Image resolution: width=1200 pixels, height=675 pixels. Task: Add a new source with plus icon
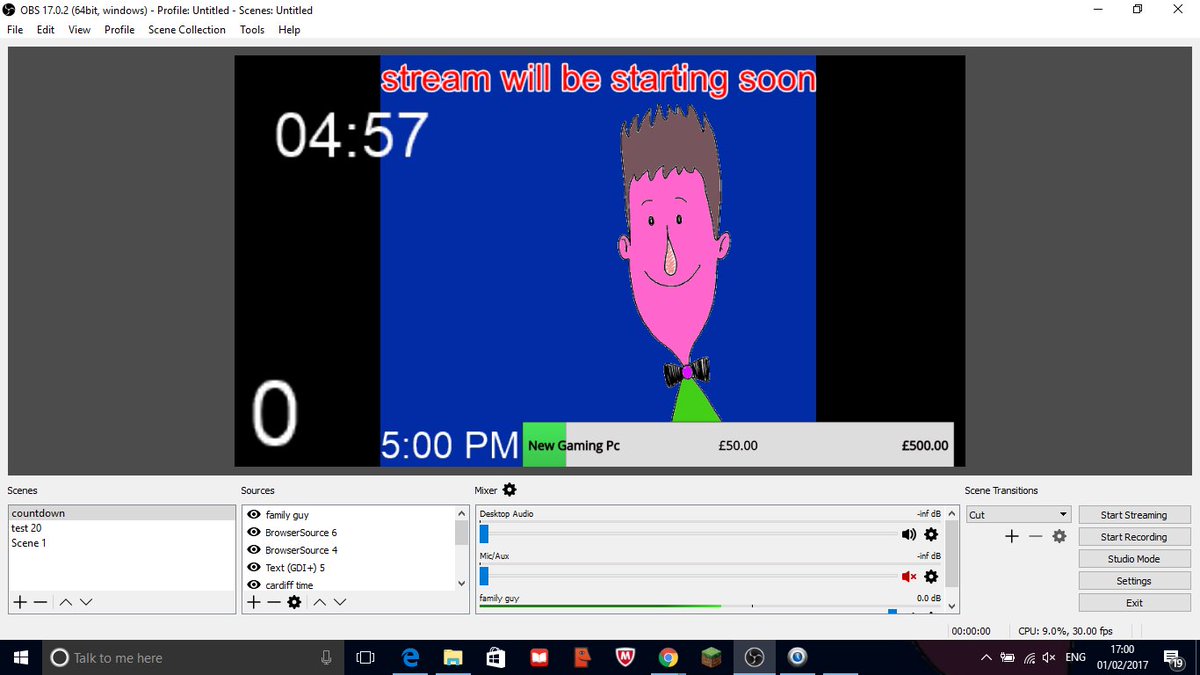pyautogui.click(x=254, y=602)
